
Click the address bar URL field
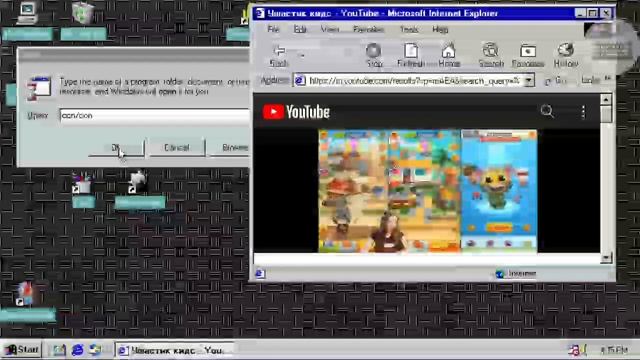click(x=414, y=81)
